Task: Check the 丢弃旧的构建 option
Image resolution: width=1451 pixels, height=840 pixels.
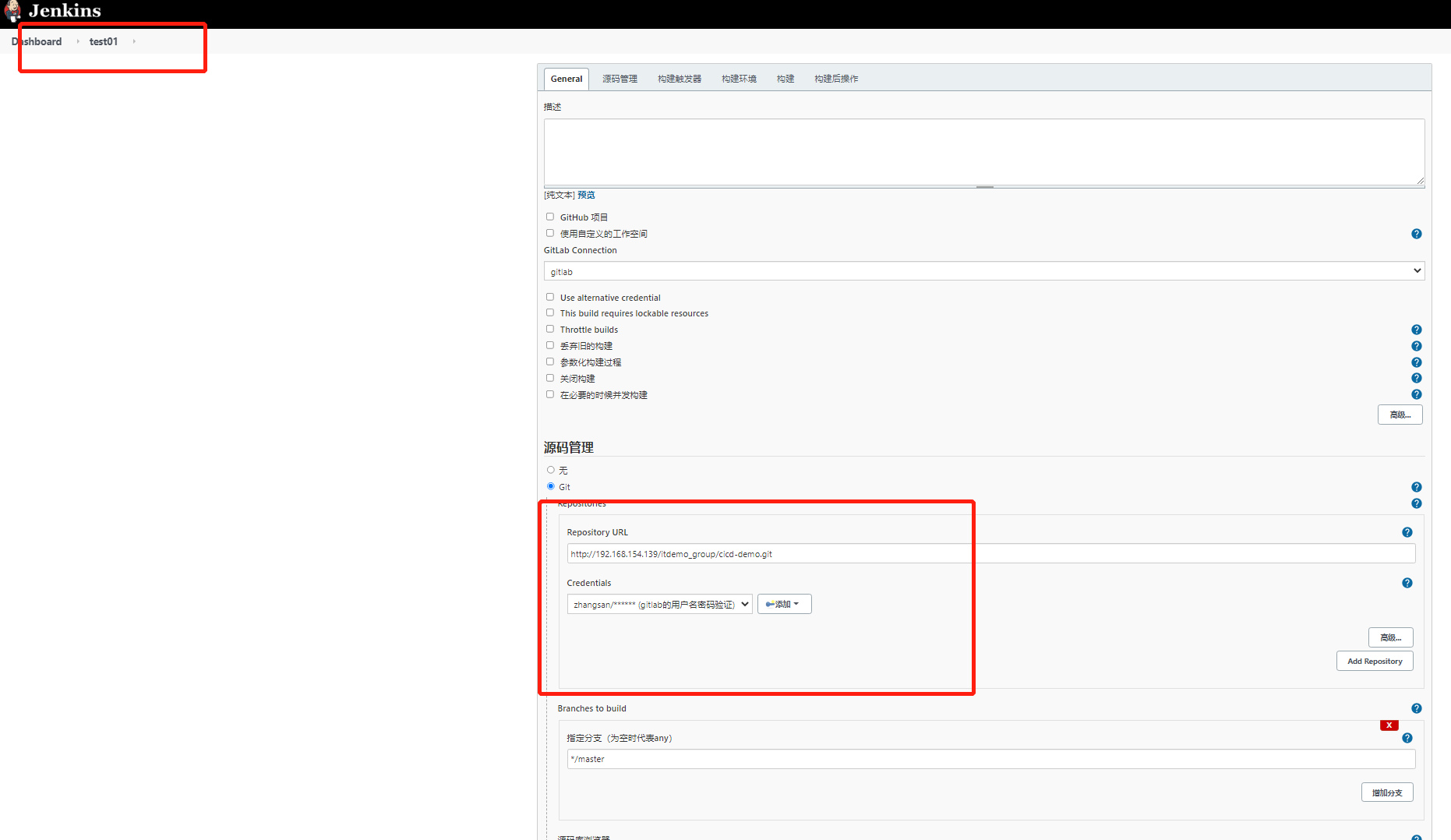Action: click(x=550, y=345)
